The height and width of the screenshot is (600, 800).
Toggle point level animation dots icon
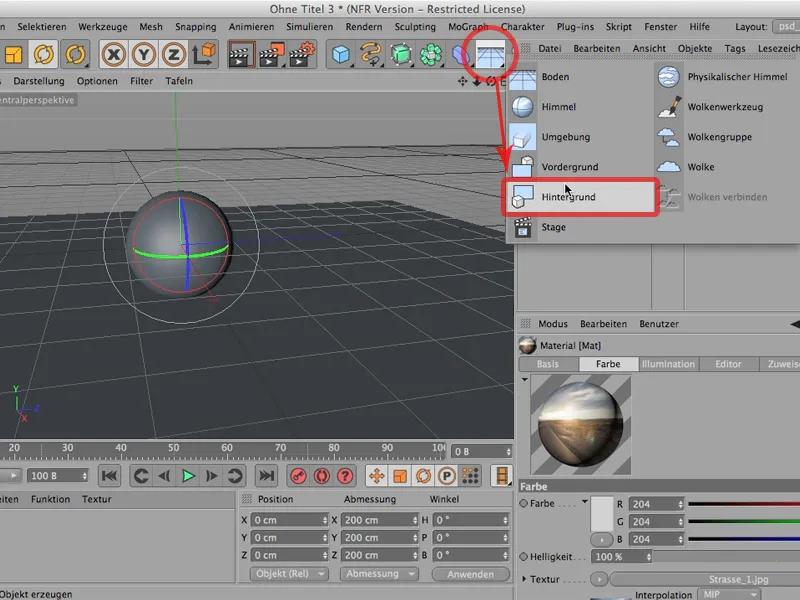pos(470,476)
